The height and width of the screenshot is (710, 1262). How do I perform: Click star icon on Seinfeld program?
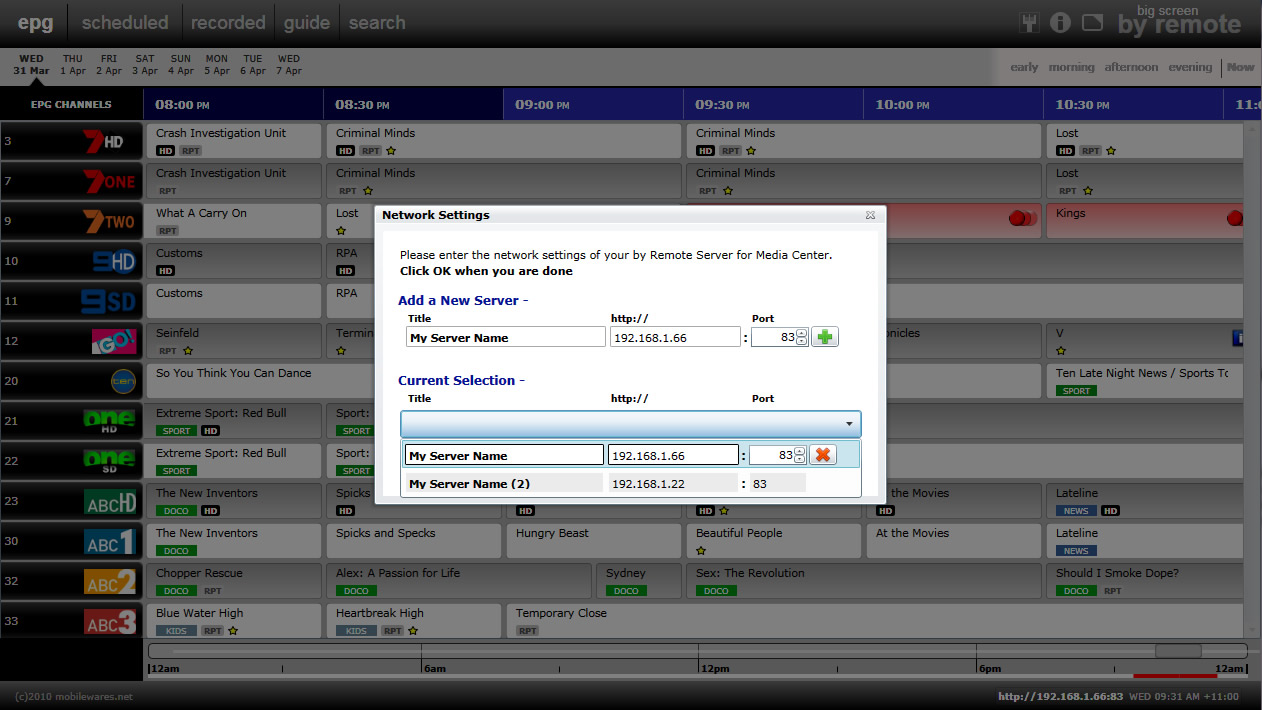tap(187, 351)
